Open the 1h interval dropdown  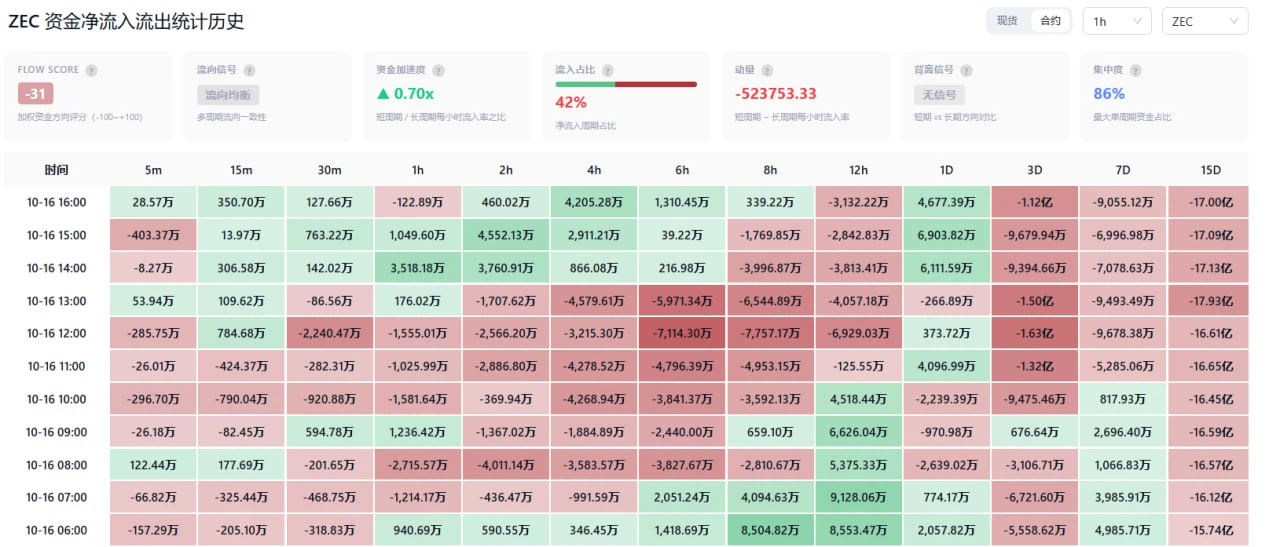pos(1117,21)
